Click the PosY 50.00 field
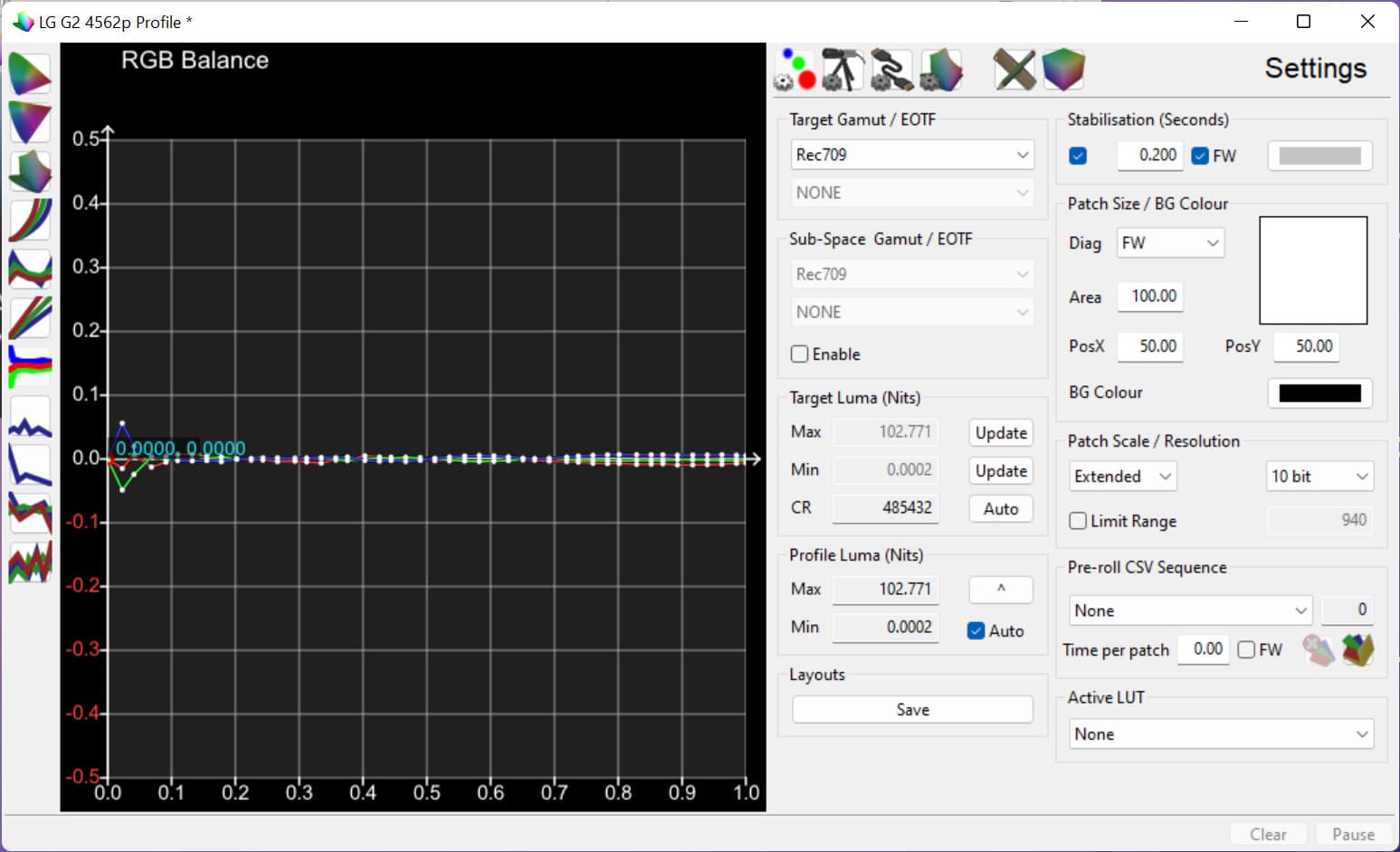The height and width of the screenshot is (852, 1400). 1307,346
